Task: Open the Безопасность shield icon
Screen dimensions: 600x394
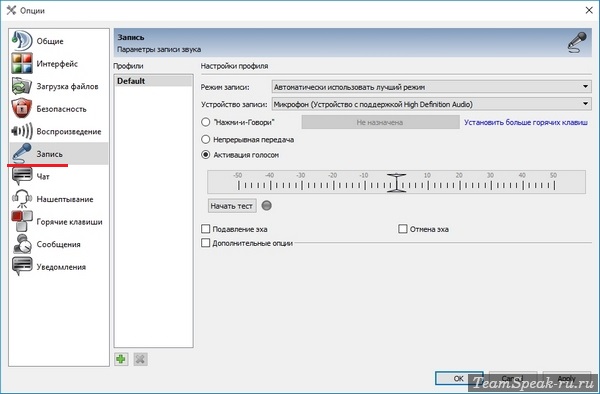Action: point(21,109)
